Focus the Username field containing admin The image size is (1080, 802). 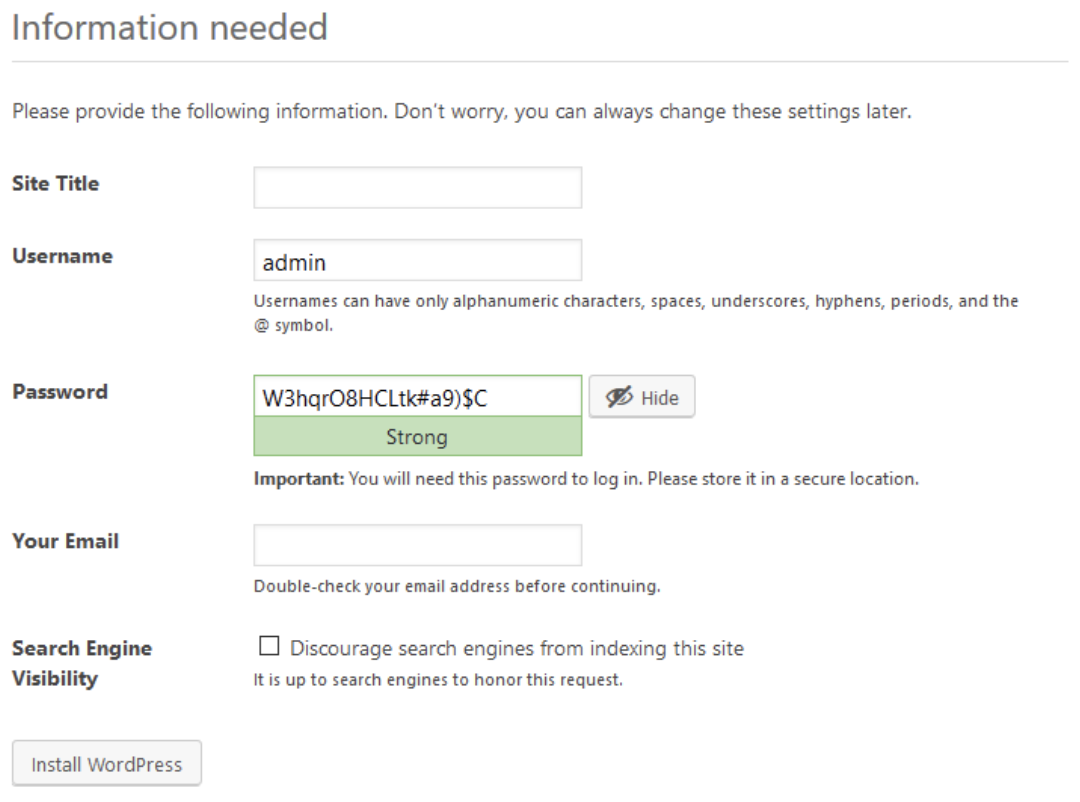[x=417, y=261]
